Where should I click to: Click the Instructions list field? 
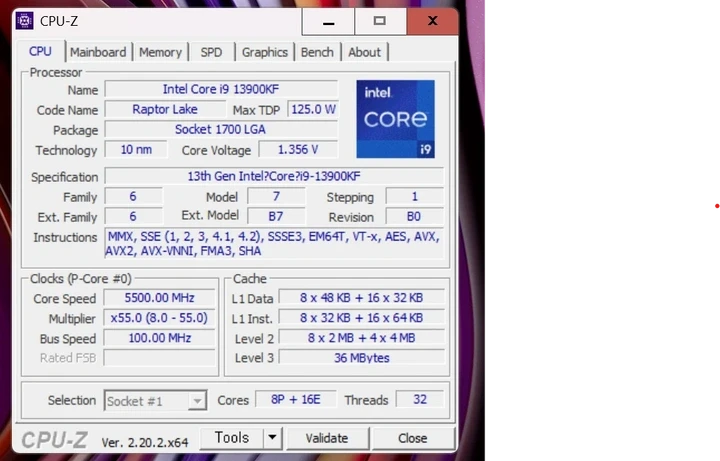click(x=274, y=243)
